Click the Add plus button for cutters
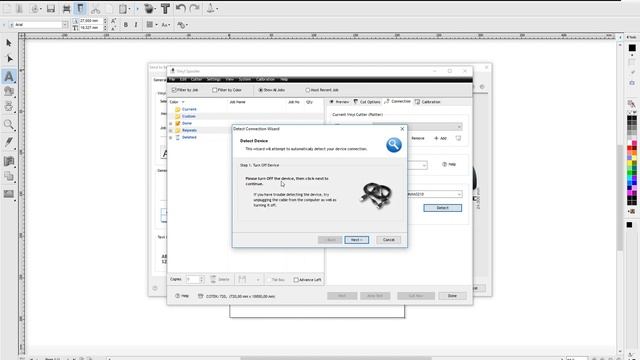 pyautogui.click(x=440, y=138)
